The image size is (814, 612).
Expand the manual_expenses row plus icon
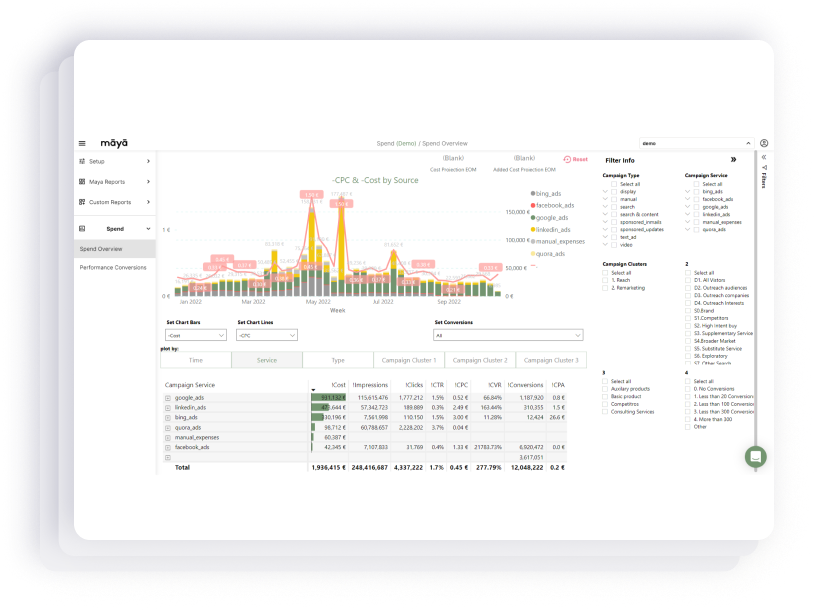click(x=168, y=438)
